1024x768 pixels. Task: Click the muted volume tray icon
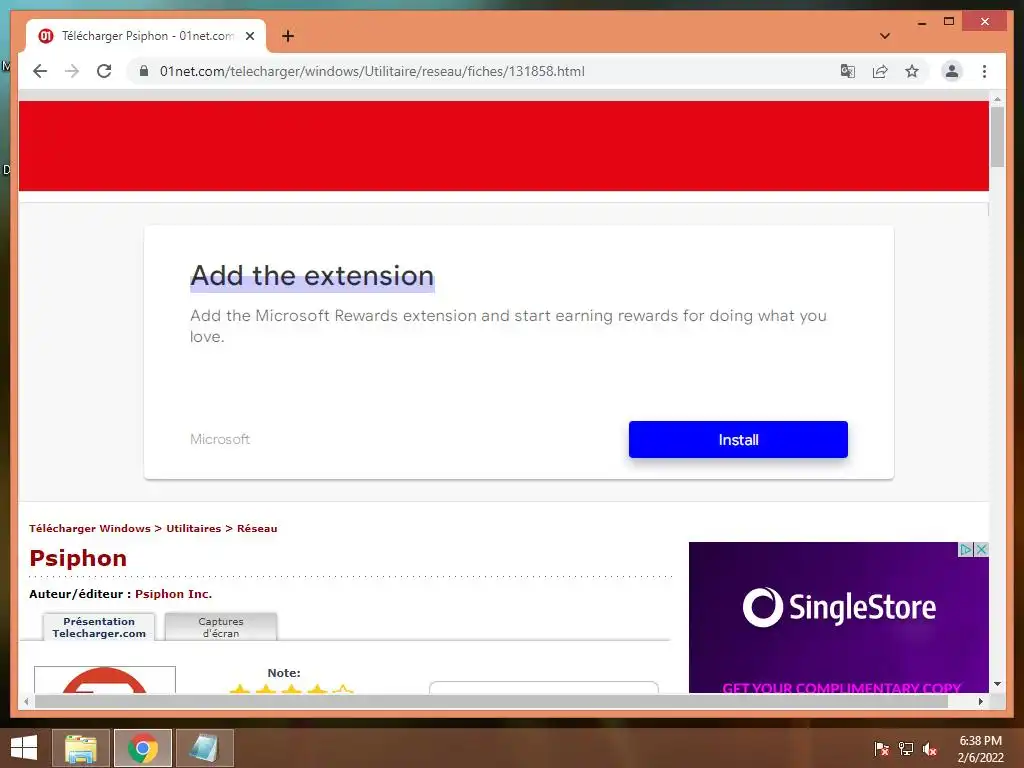click(x=930, y=749)
